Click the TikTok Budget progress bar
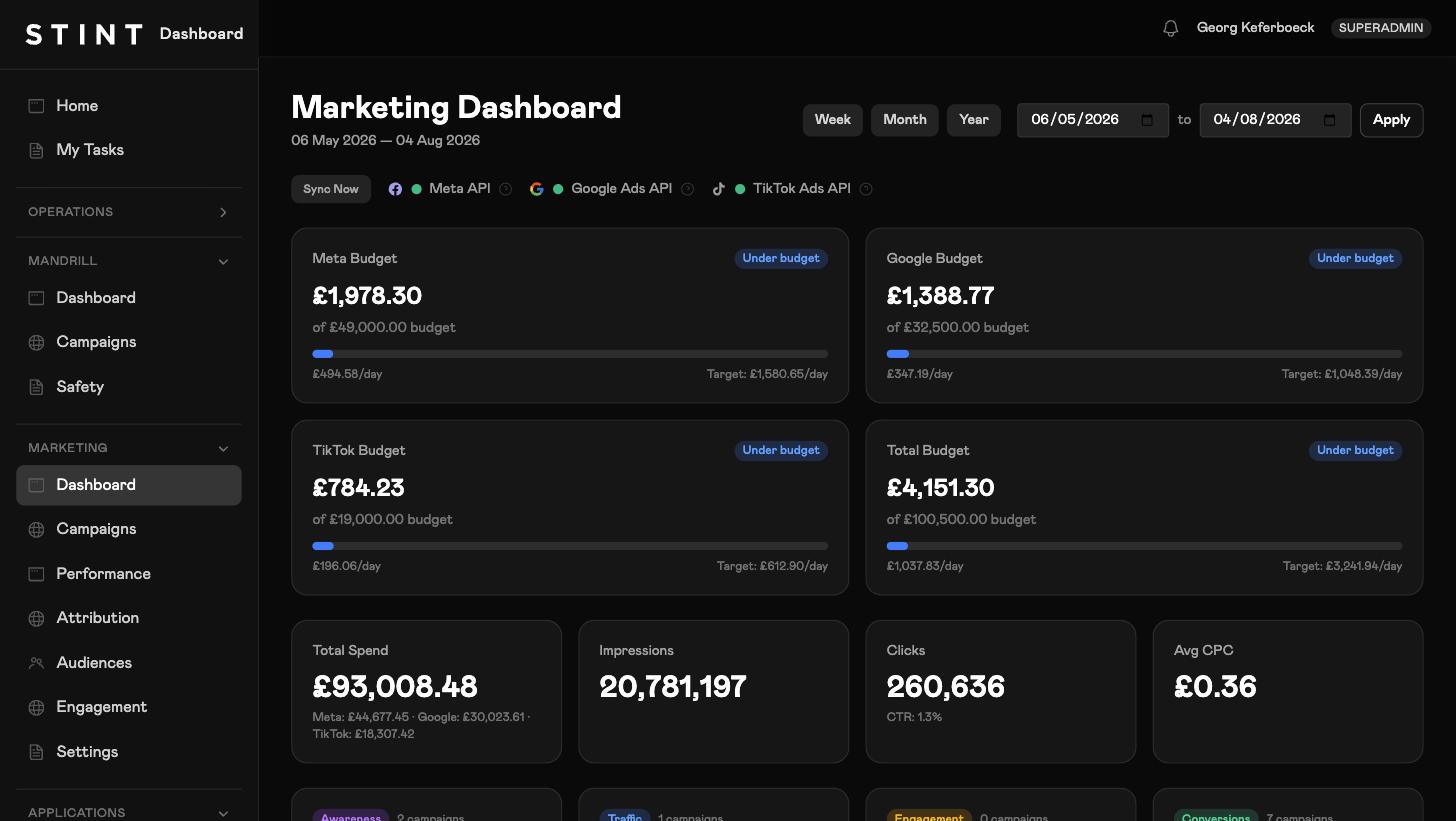Screen dimensions: 1456x821 point(570,546)
